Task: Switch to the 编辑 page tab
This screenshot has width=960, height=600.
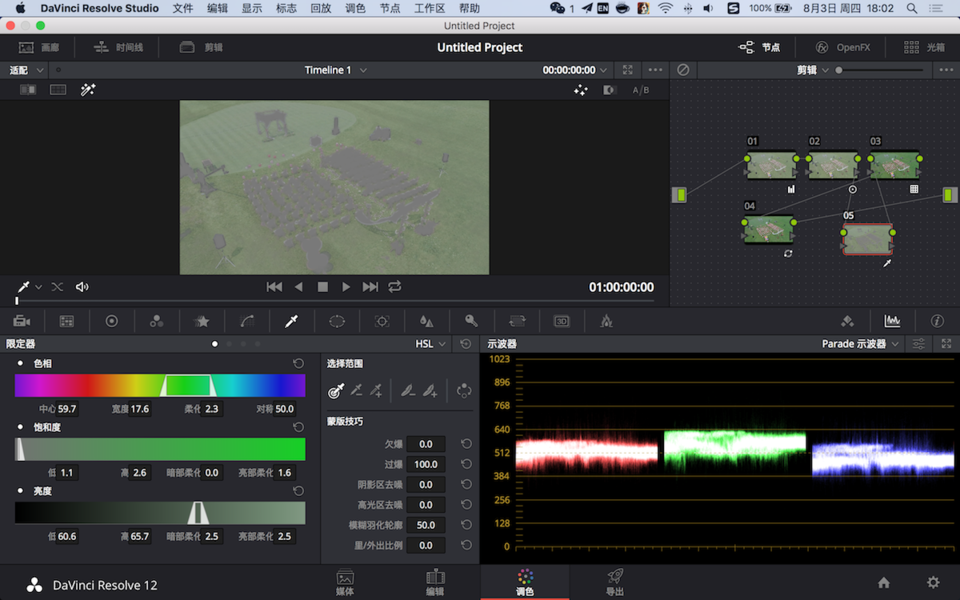Action: tap(435, 582)
